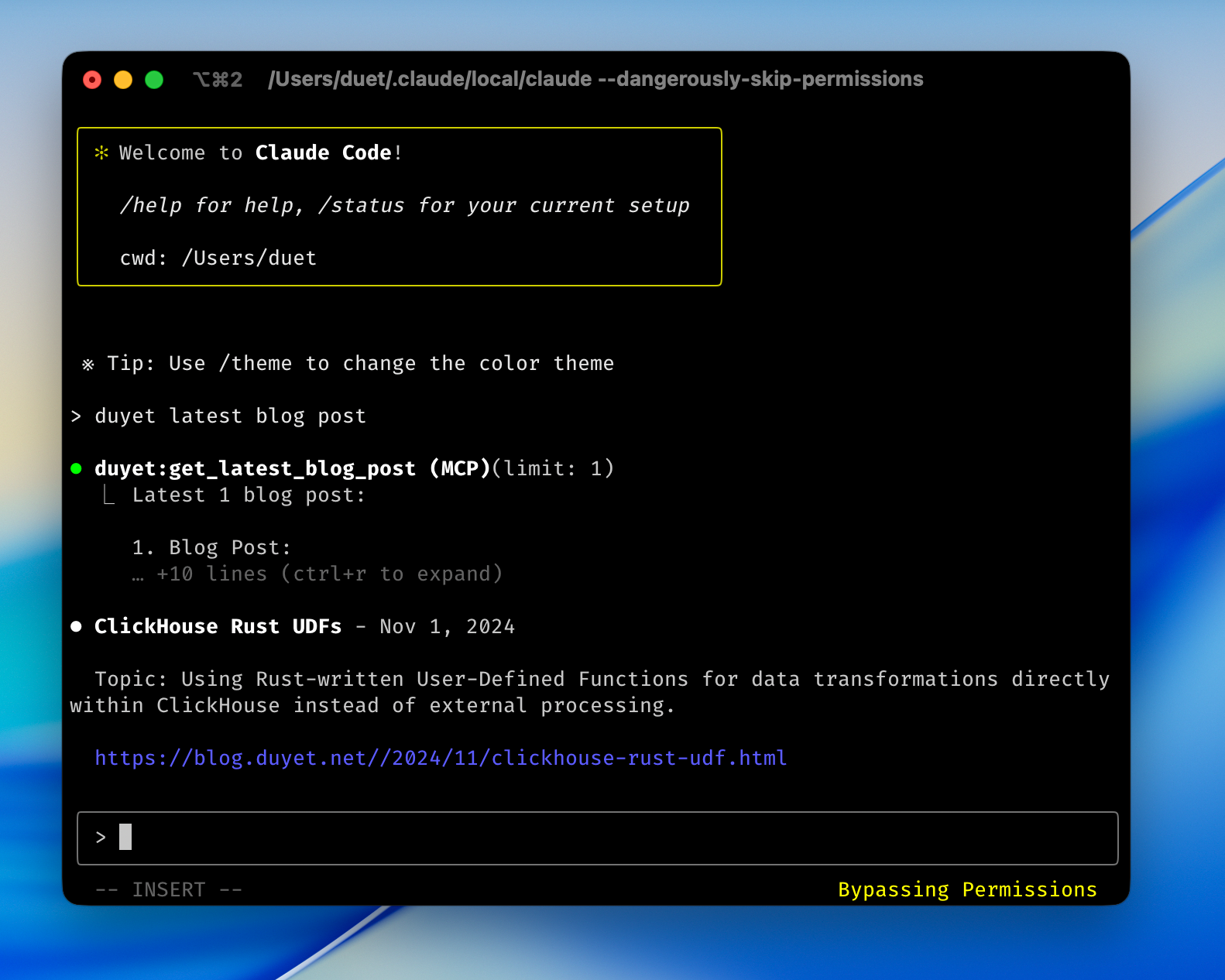
Task: Select the duyet:get_latest_blog_post tool name
Action: coord(255,468)
